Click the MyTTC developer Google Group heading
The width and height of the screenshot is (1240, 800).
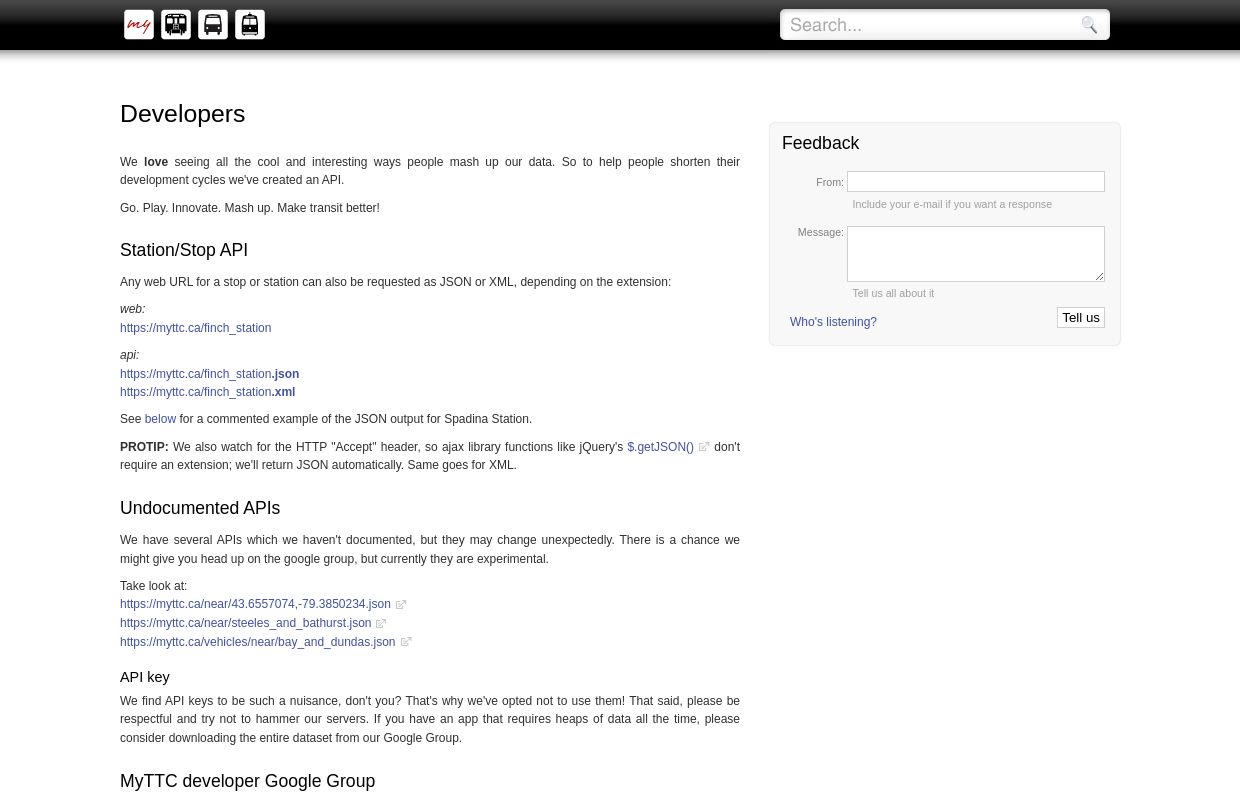tap(248, 781)
